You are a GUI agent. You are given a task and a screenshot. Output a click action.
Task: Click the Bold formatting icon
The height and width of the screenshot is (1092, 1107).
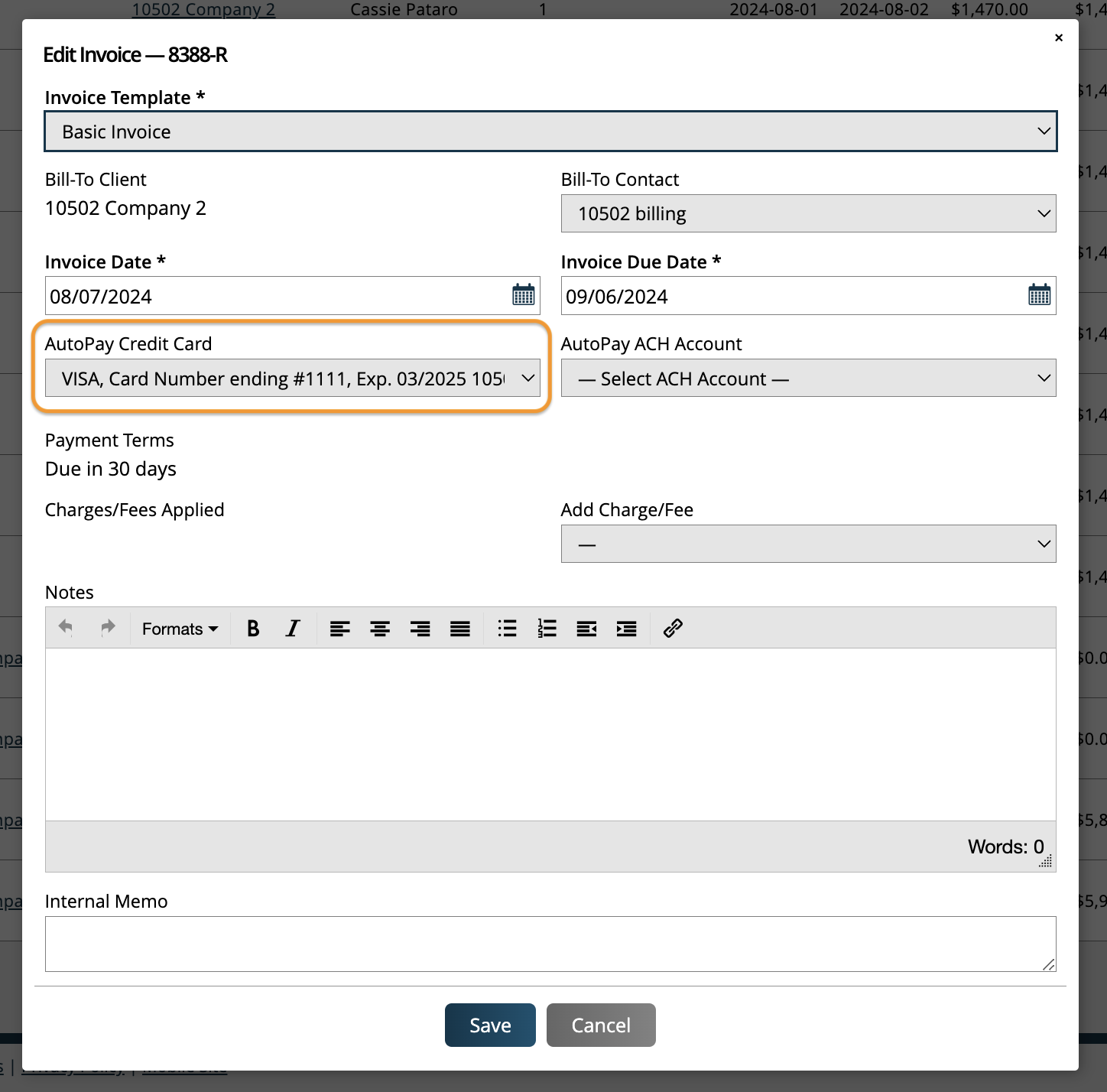click(253, 629)
